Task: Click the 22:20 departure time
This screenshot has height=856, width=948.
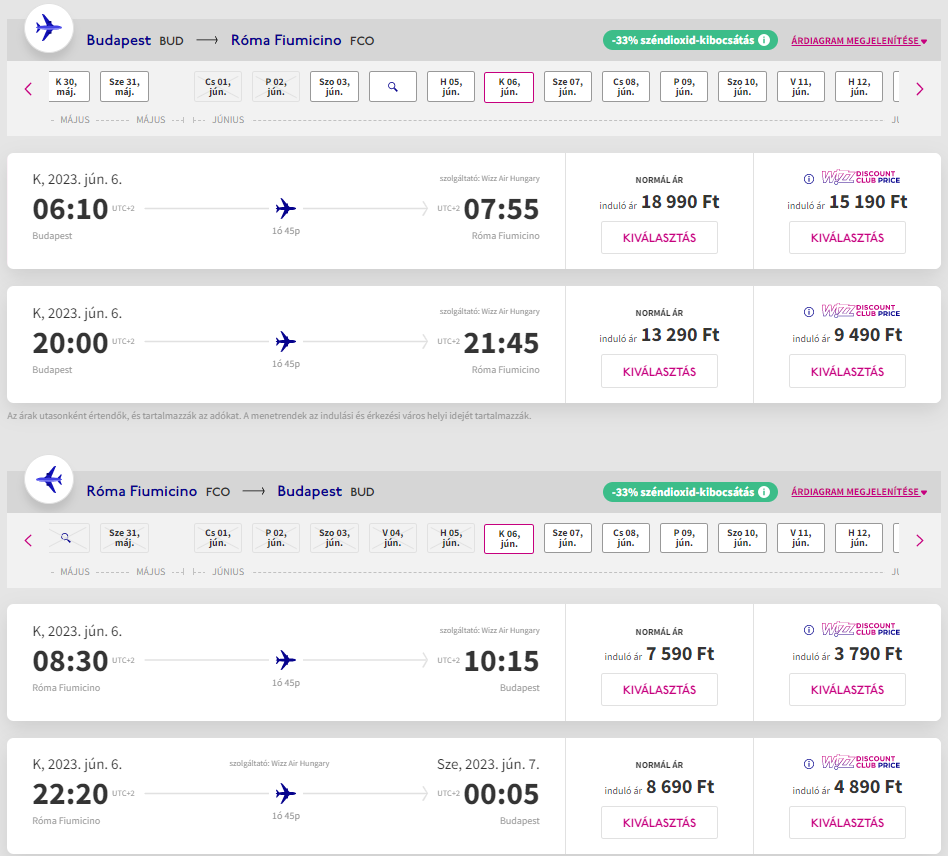Action: pyautogui.click(x=70, y=794)
